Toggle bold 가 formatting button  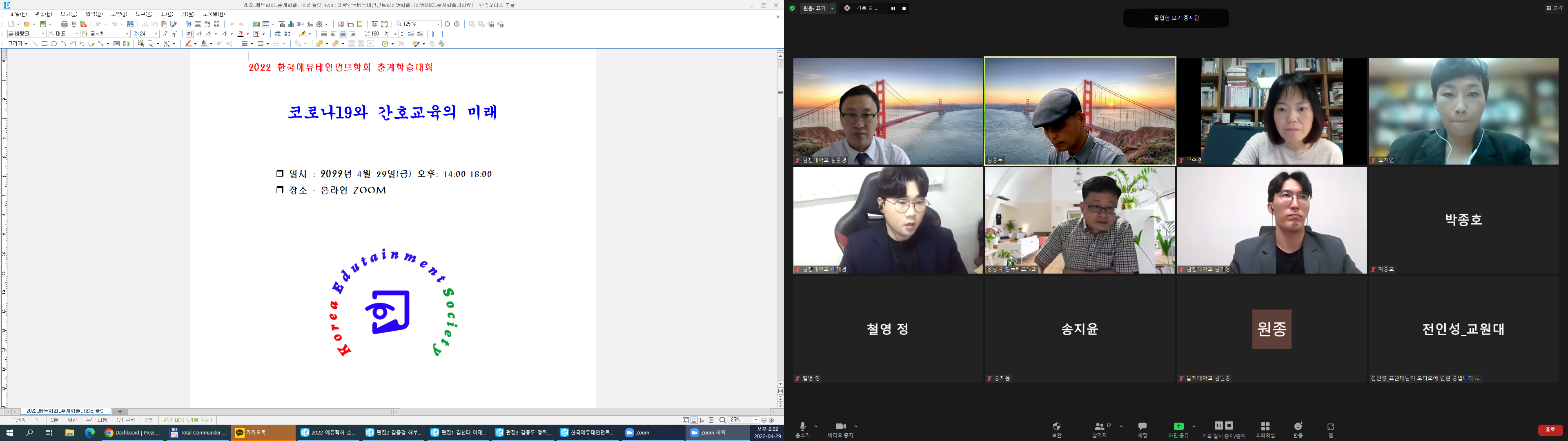[190, 34]
